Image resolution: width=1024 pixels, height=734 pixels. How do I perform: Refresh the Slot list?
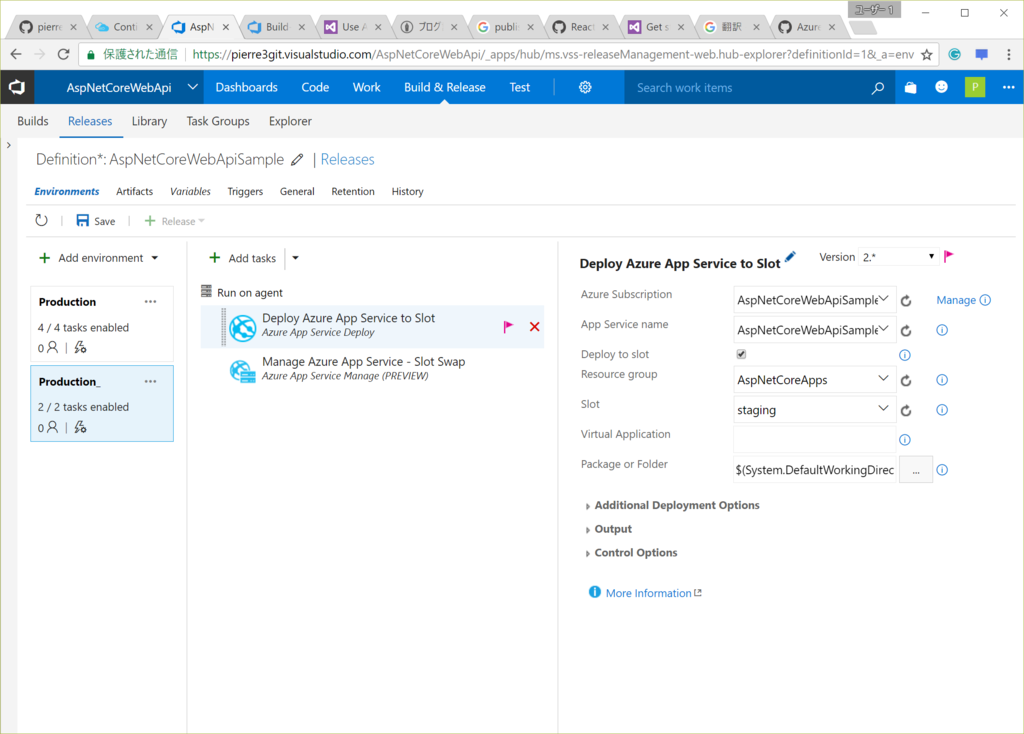coord(906,411)
